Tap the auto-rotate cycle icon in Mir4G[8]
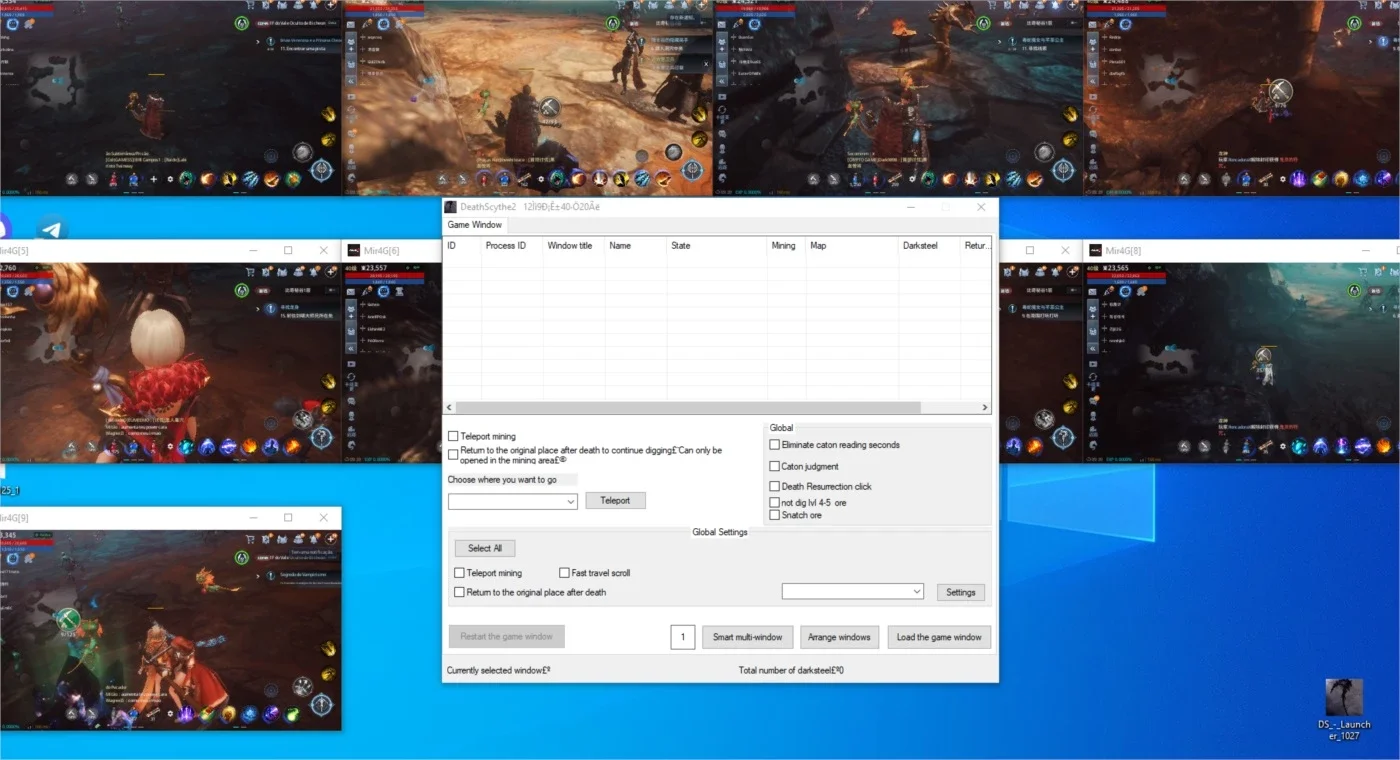Screen dimensions: 1400x760 coord(1093,377)
